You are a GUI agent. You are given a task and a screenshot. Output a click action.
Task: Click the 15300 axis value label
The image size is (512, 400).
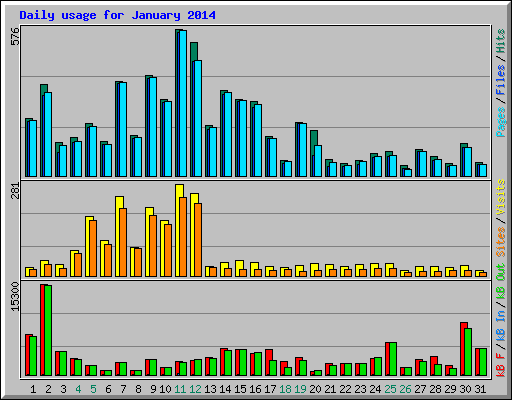(15, 297)
